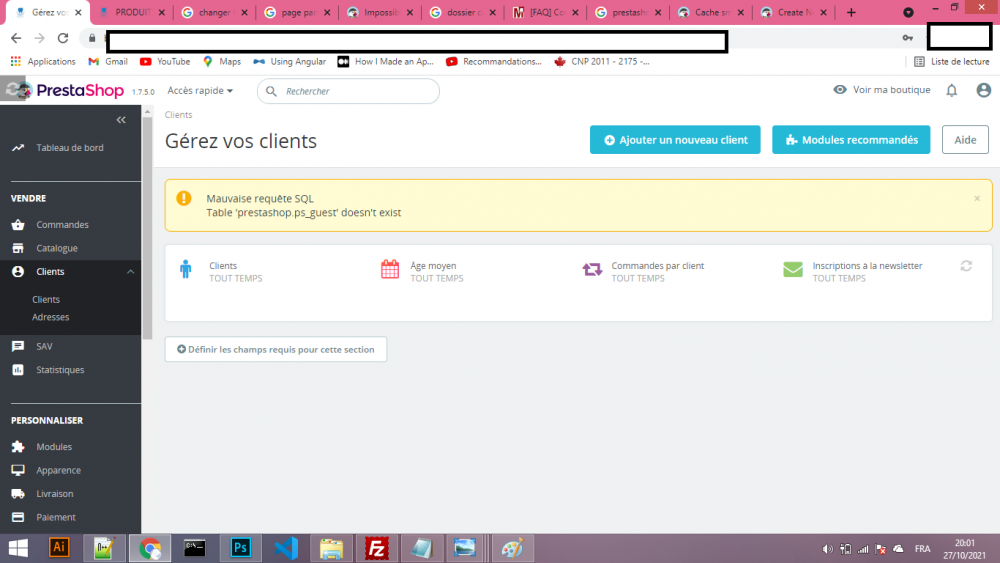Image resolution: width=1000 pixels, height=563 pixels.
Task: Open Visual Studio Code from taskbar
Action: point(286,548)
